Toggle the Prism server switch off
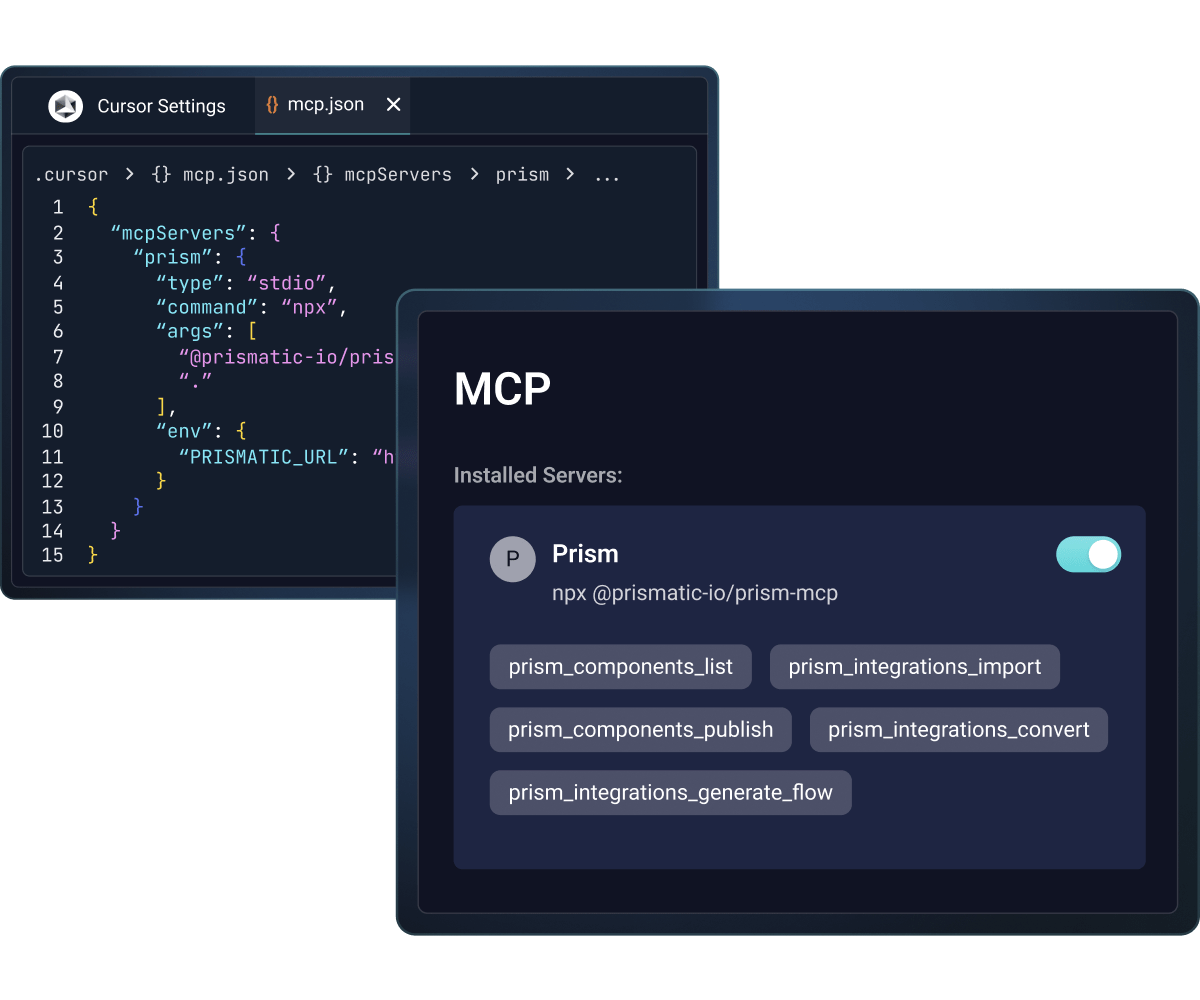 [x=1088, y=554]
